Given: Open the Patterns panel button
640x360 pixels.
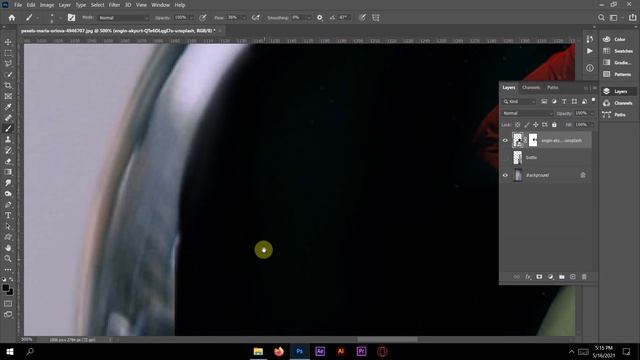Looking at the screenshot, I should coord(618,74).
